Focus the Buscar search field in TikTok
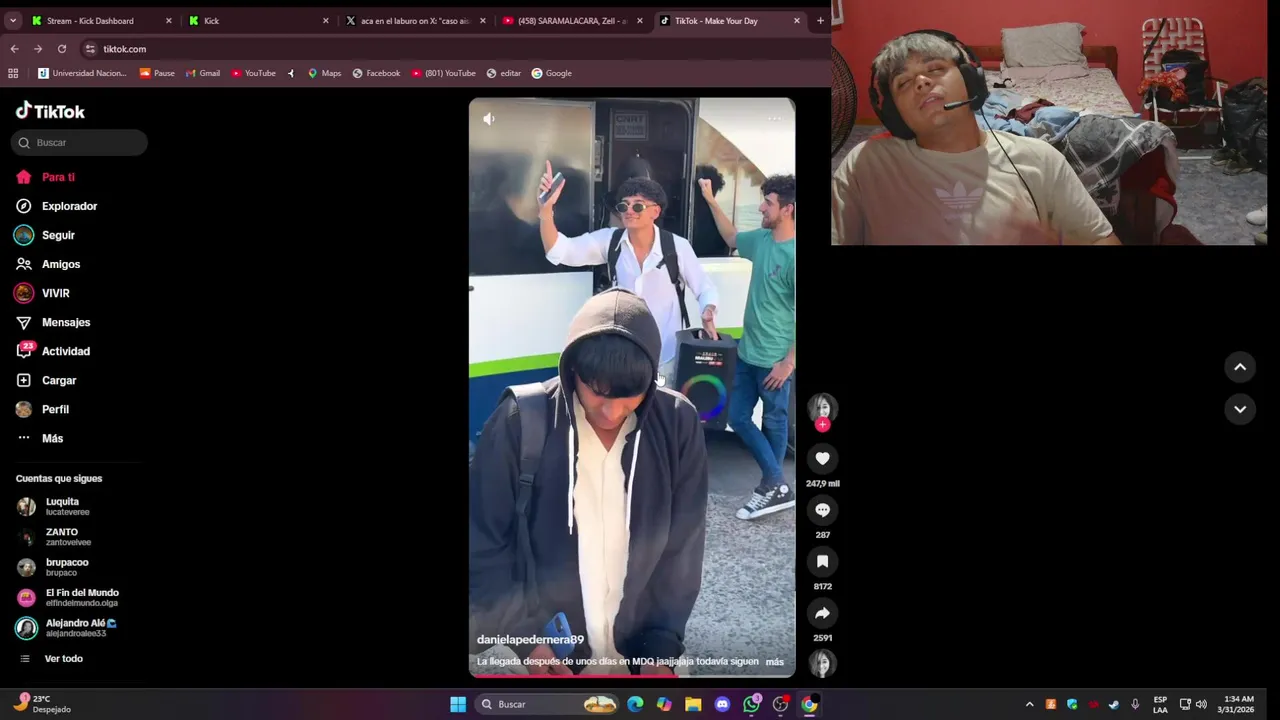Viewport: 1280px width, 720px height. pos(79,143)
